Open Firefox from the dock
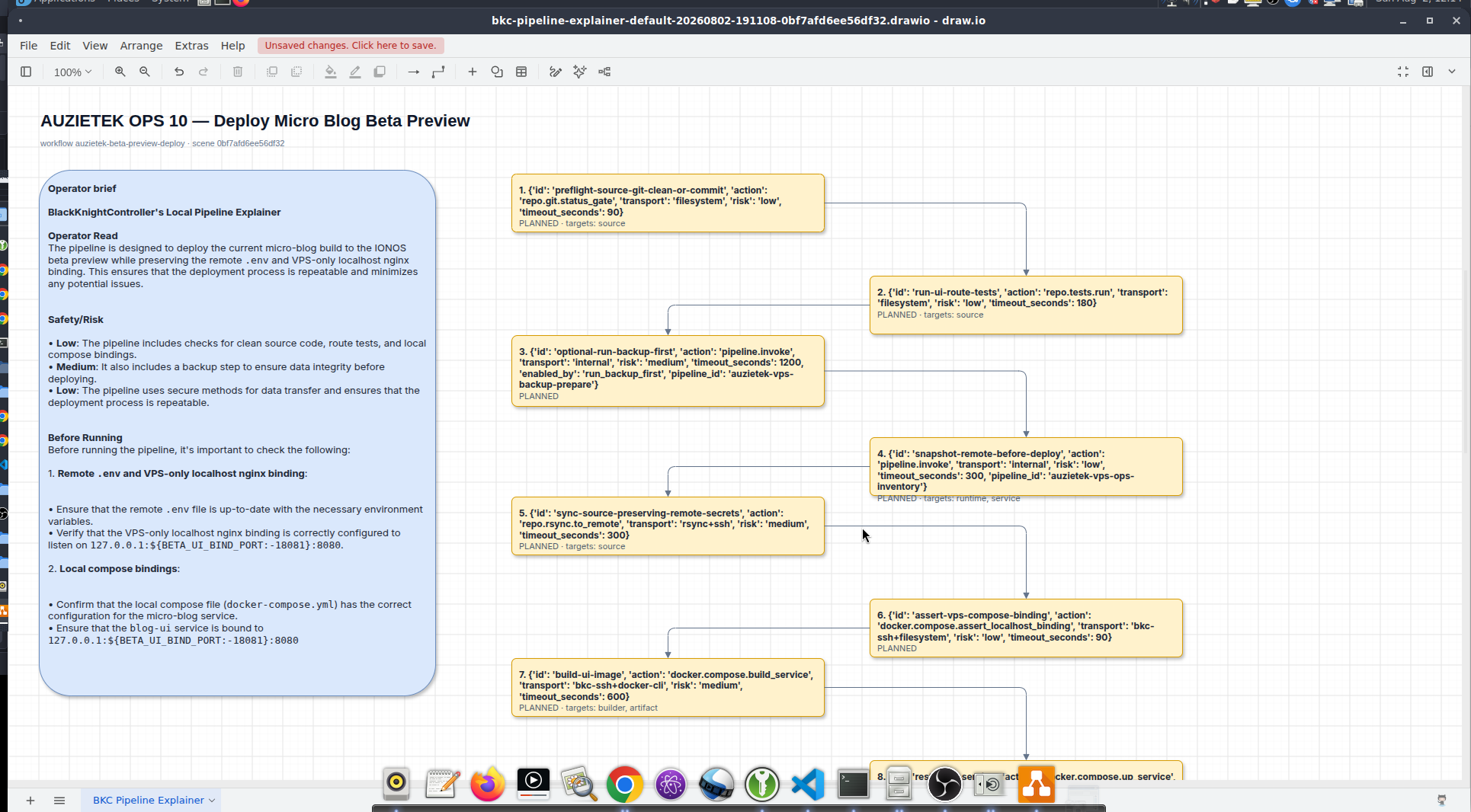This screenshot has height=812, width=1471. click(x=488, y=784)
